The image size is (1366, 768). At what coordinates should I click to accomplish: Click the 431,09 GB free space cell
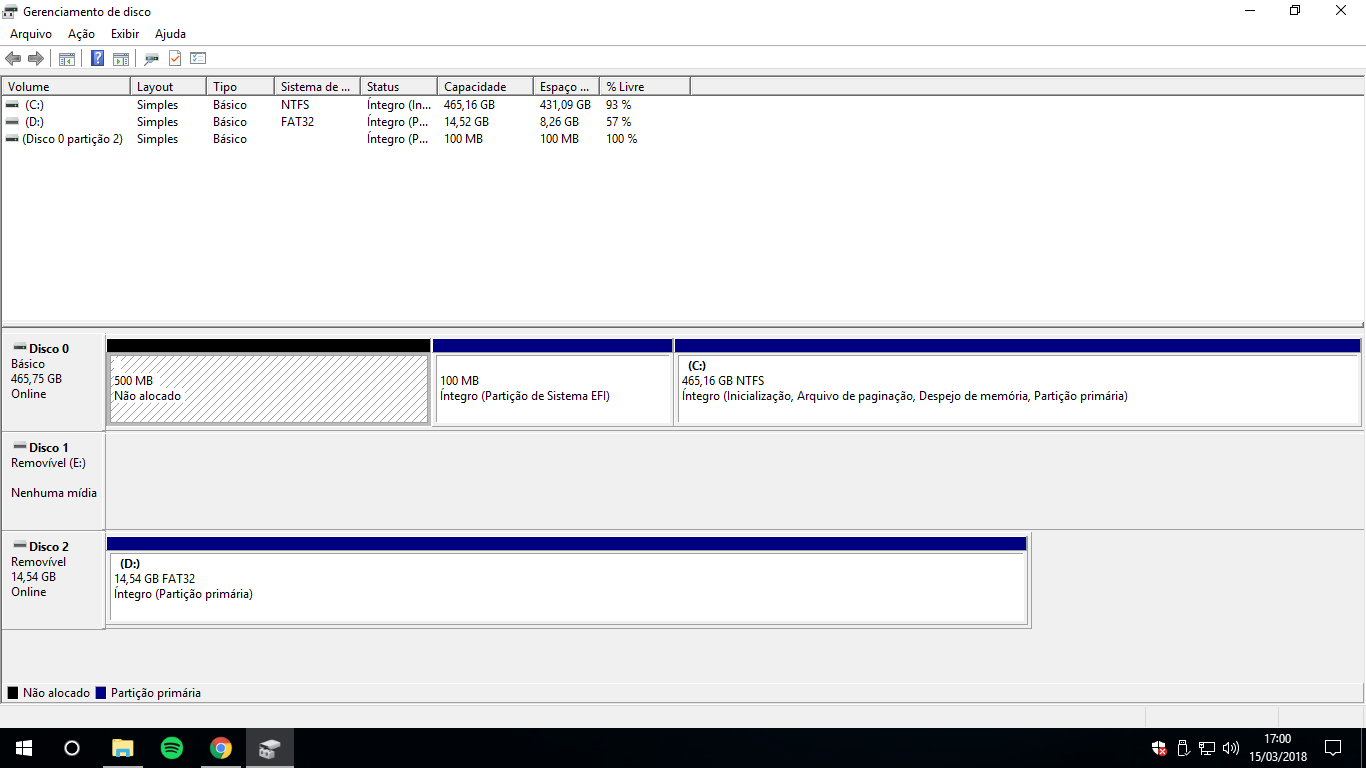pos(565,105)
